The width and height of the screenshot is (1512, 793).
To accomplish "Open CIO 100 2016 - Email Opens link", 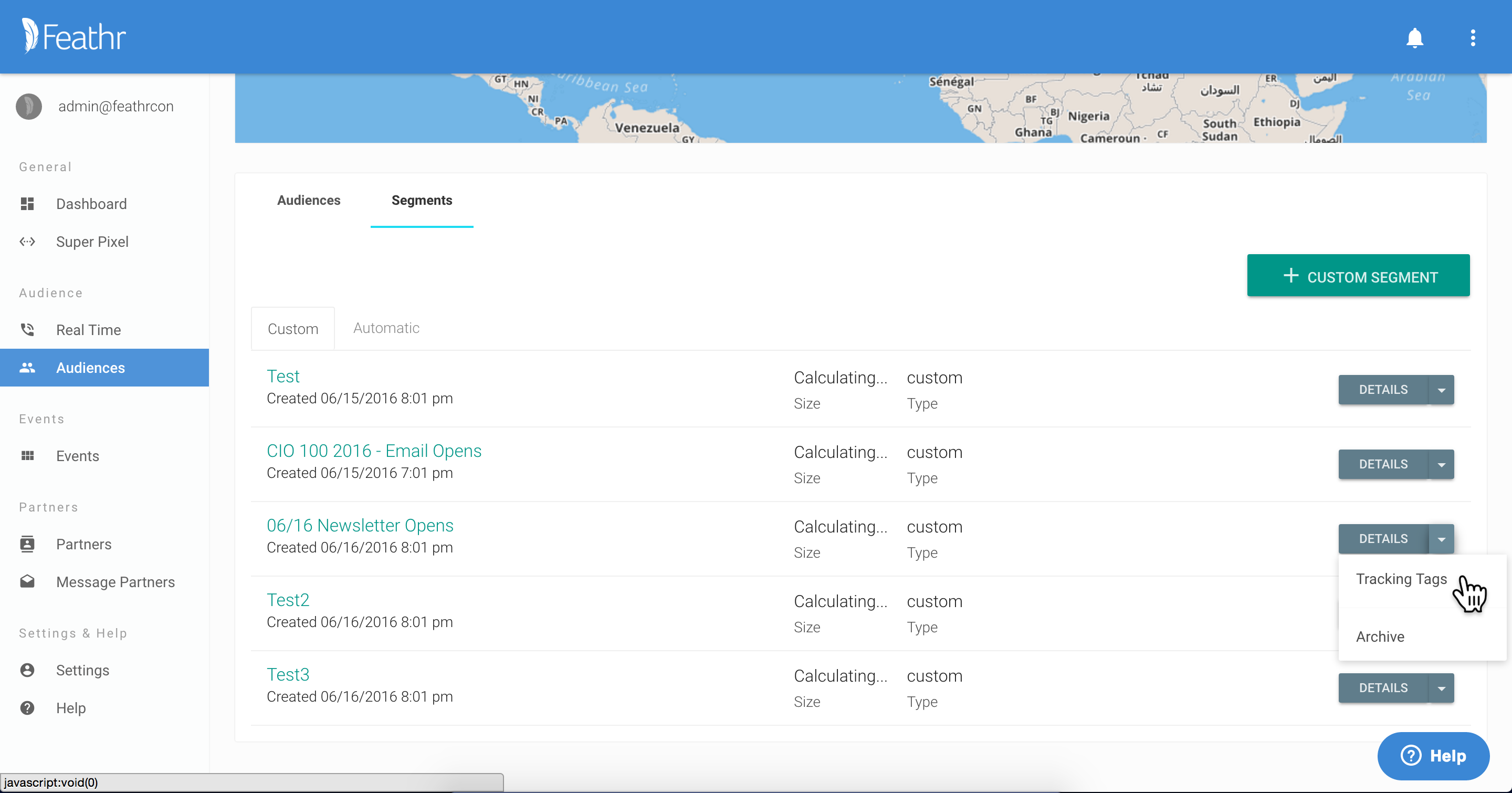I will click(x=374, y=451).
